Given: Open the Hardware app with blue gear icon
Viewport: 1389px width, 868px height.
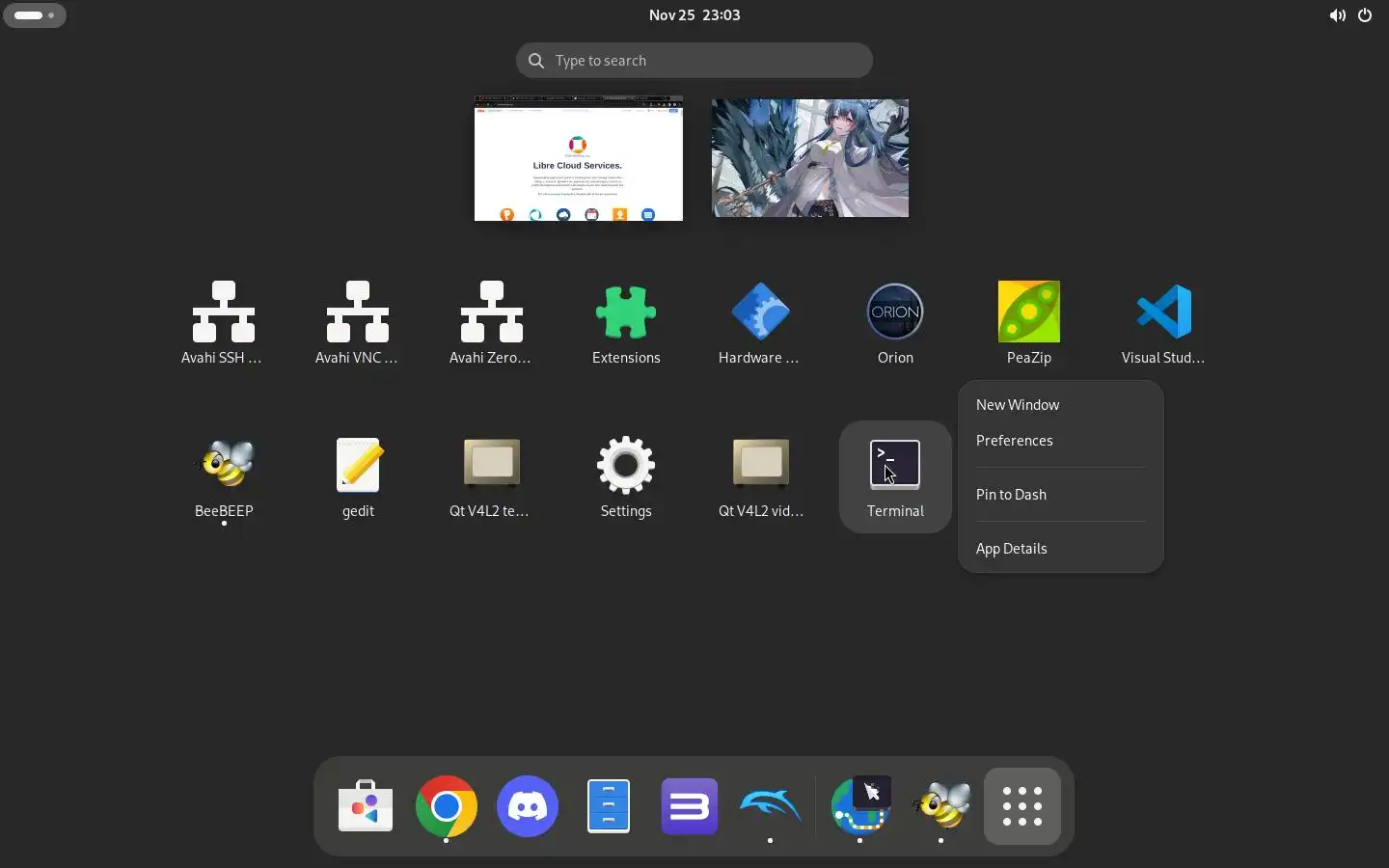Looking at the screenshot, I should click(x=762, y=323).
